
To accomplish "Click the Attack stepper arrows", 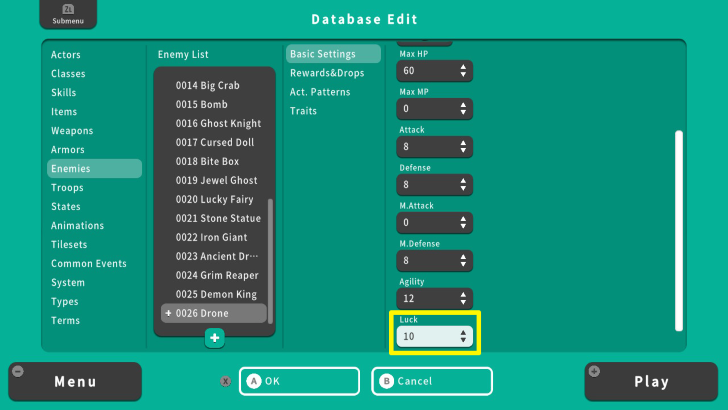I will pos(463,147).
